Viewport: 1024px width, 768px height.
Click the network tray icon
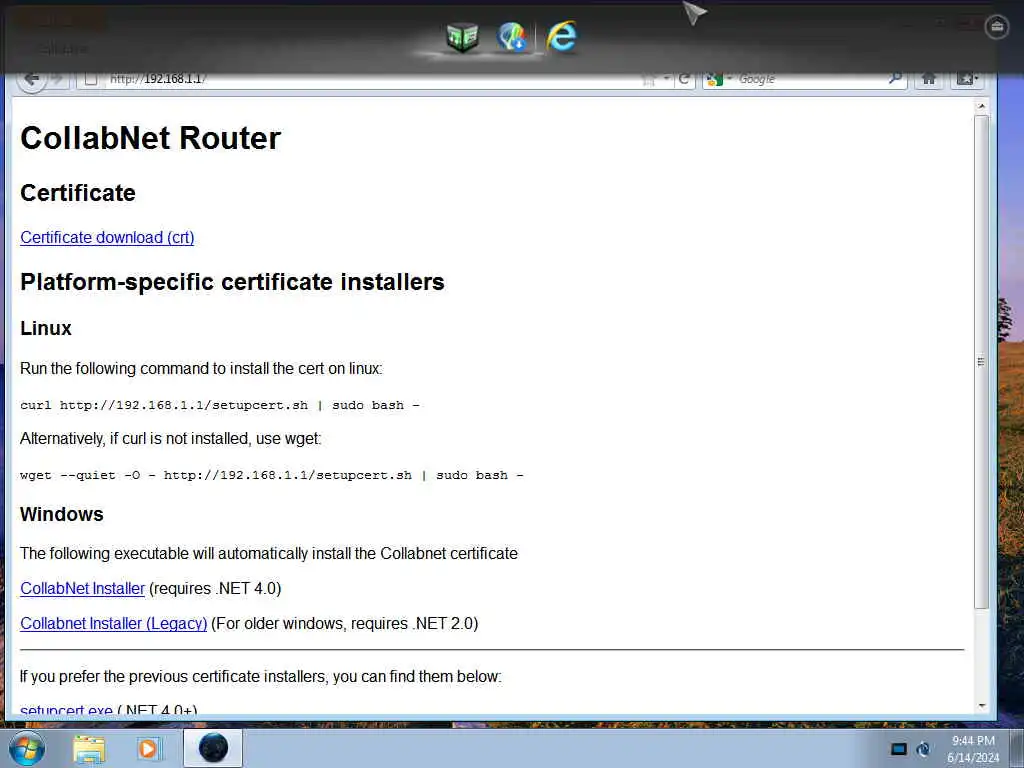pyautogui.click(x=923, y=749)
